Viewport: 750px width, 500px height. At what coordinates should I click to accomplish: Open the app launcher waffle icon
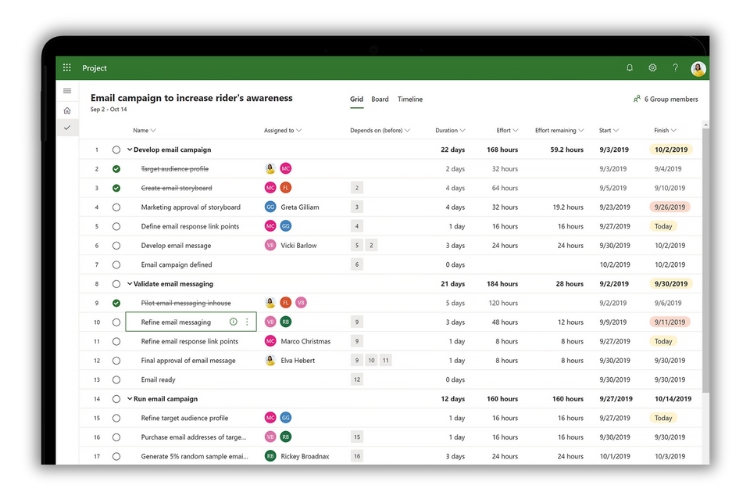click(67, 68)
